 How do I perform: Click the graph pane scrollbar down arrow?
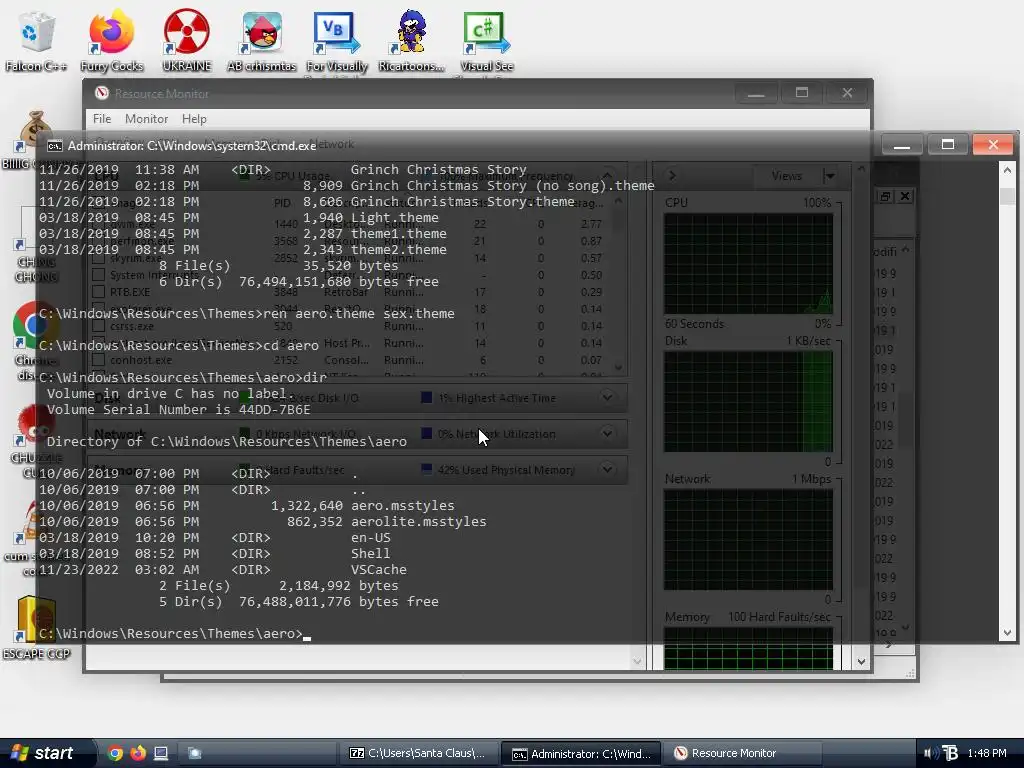(x=861, y=662)
